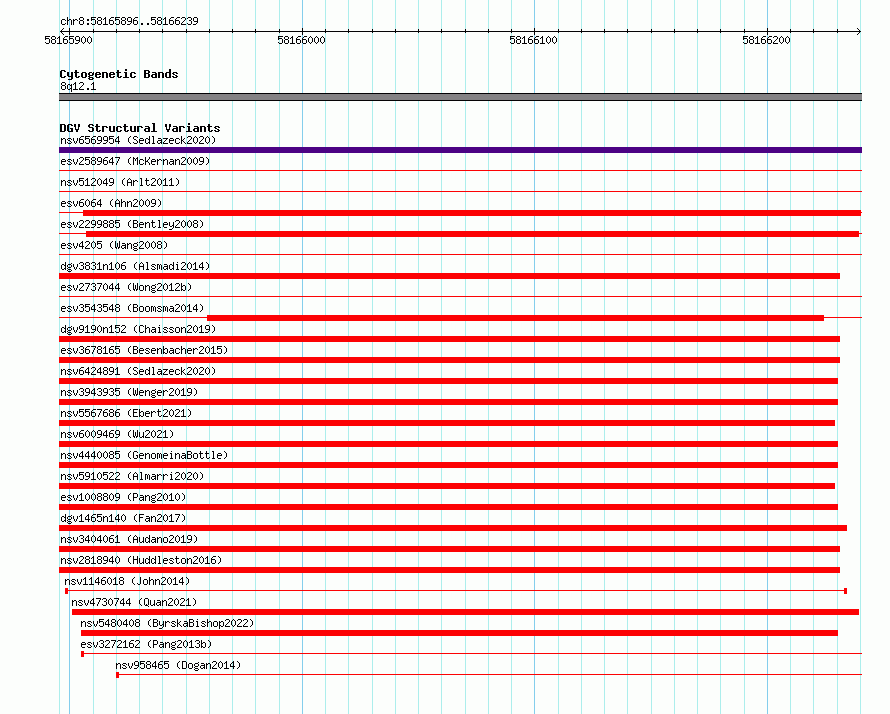The width and height of the screenshot is (890, 714).
Task: Click the nsv6569954 (Sedlazeck2020) variant label
Action: click(138, 140)
